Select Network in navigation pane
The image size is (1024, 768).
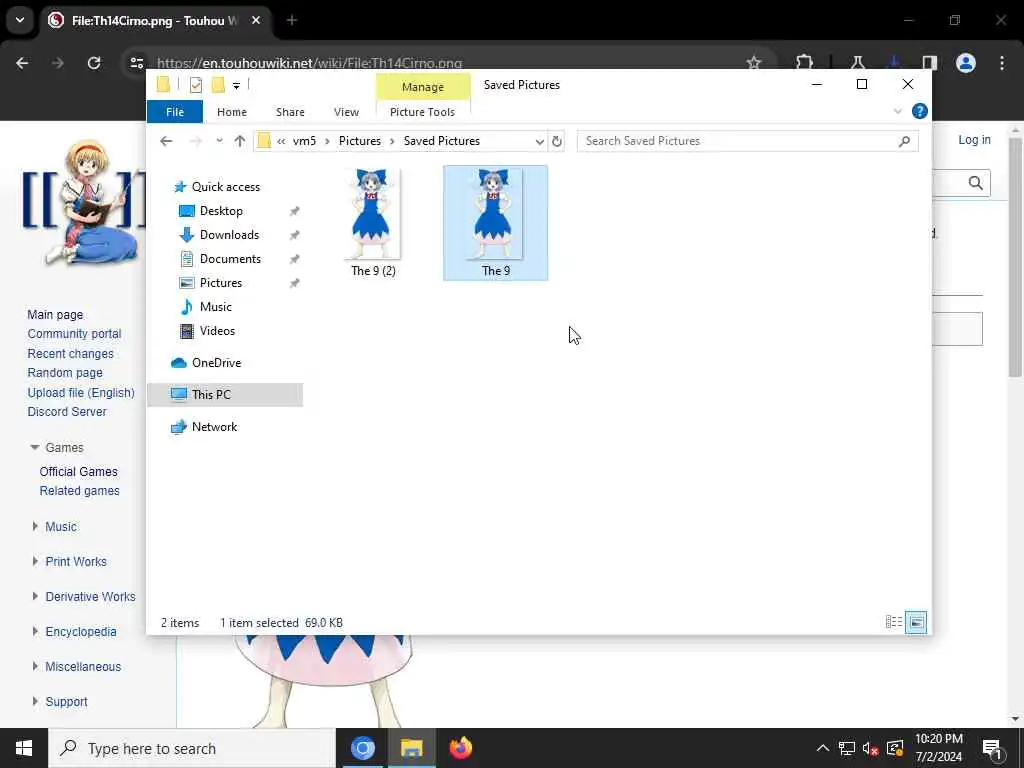point(214,427)
